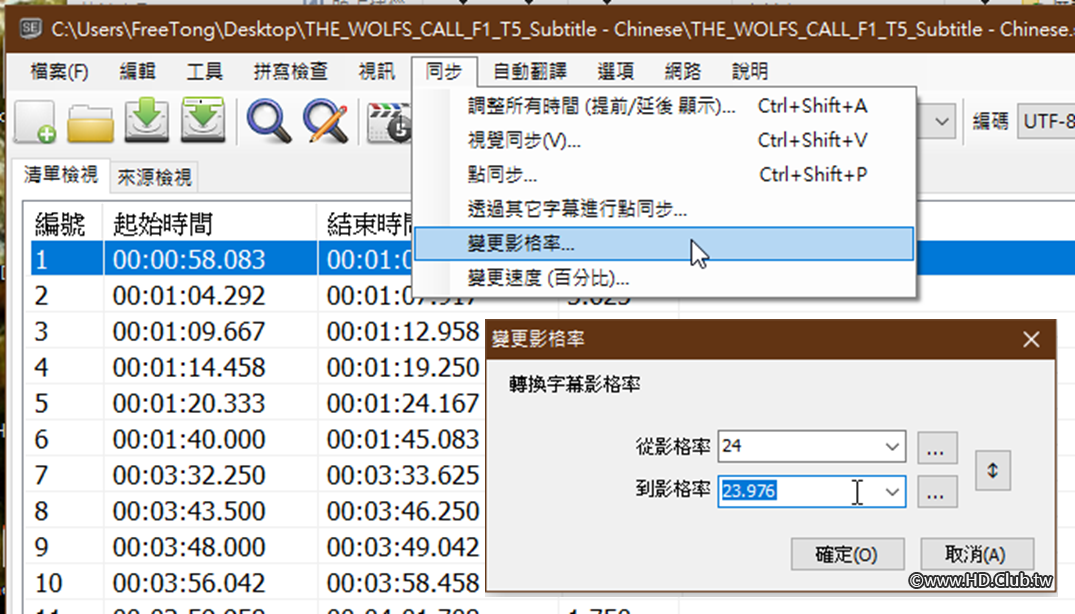Click the 到影格率 field showing 23.976
The height and width of the screenshot is (614, 1075).
(811, 491)
